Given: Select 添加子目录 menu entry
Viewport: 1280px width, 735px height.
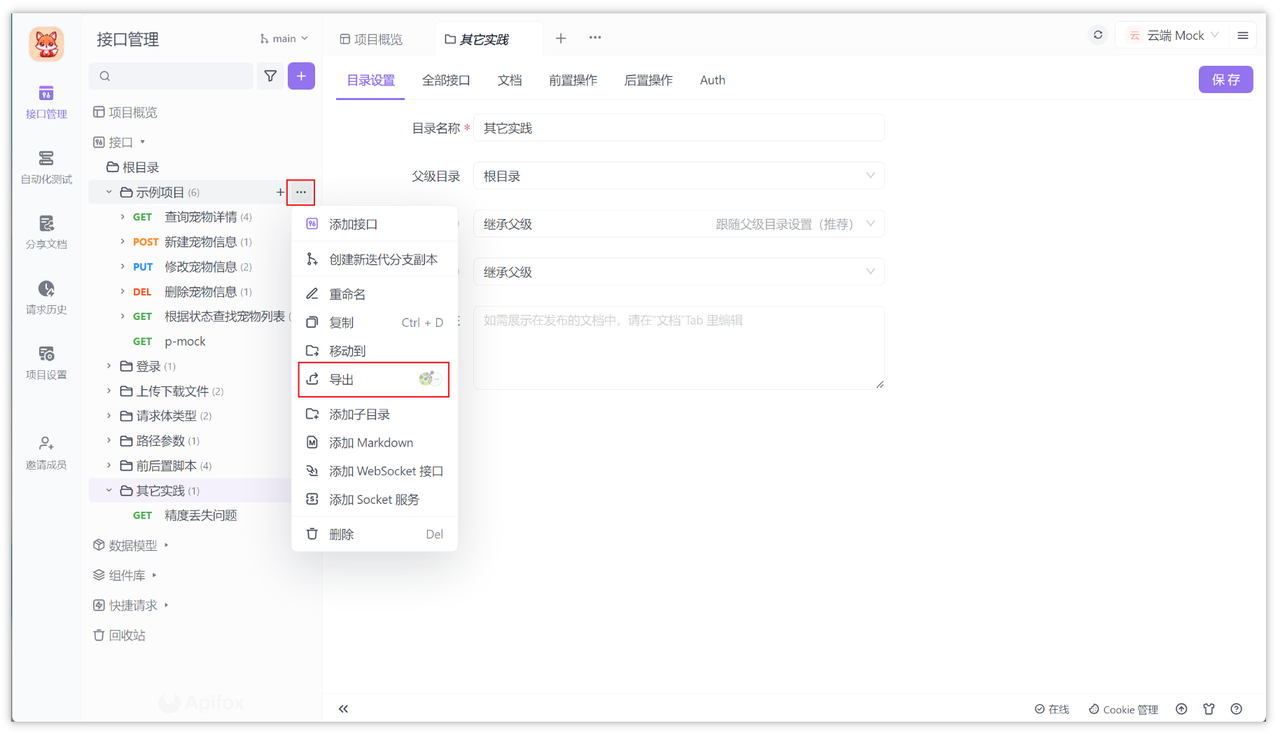Looking at the screenshot, I should tap(374, 414).
